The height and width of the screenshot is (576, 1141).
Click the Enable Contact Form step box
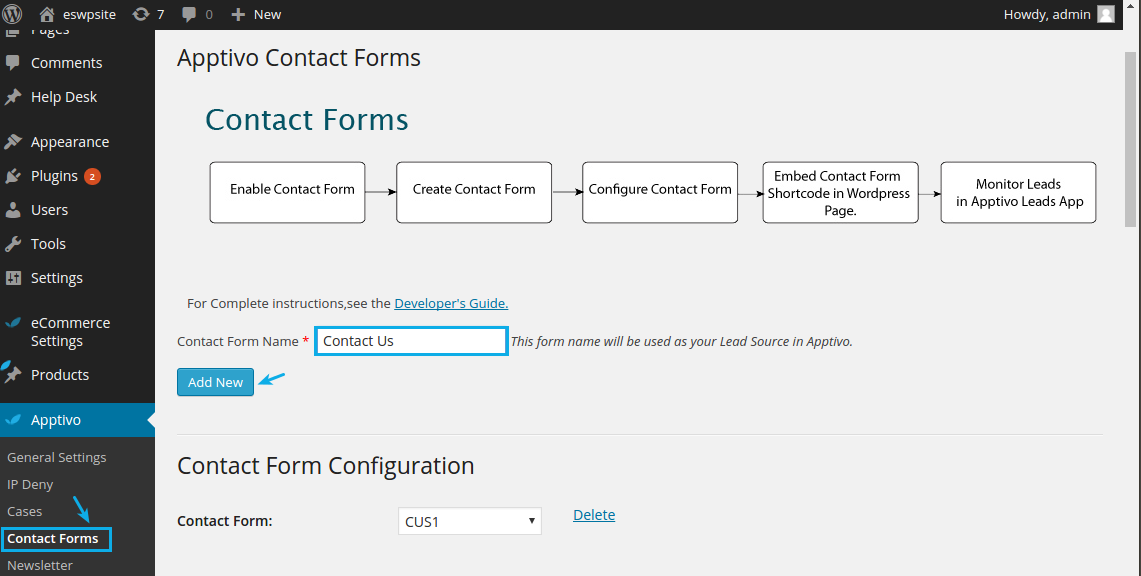click(287, 192)
